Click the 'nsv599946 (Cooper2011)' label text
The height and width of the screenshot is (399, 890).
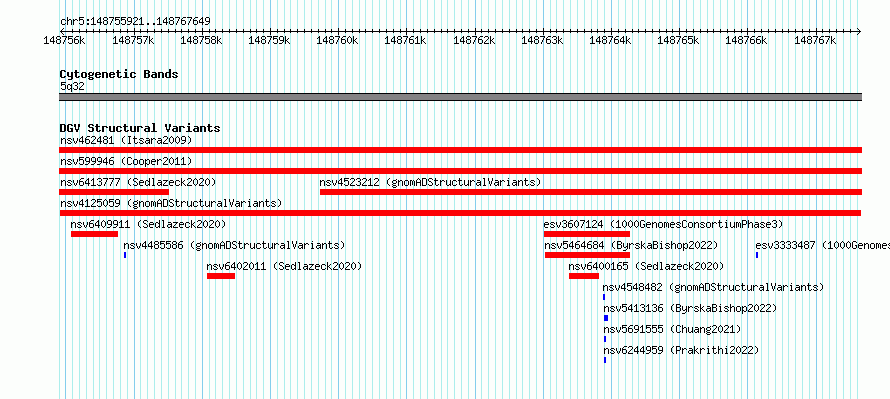point(126,161)
